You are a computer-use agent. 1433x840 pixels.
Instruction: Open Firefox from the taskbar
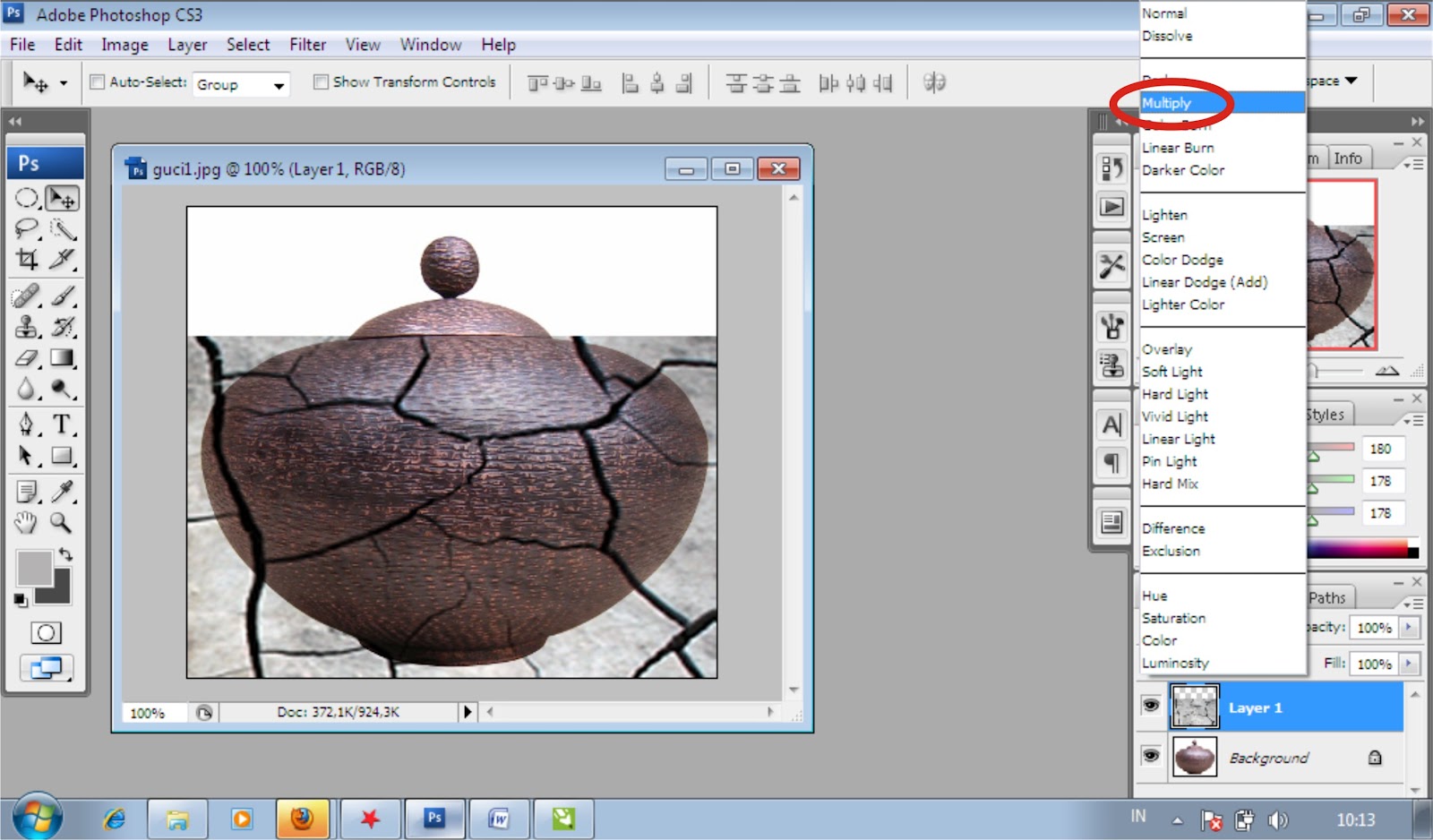point(302,819)
